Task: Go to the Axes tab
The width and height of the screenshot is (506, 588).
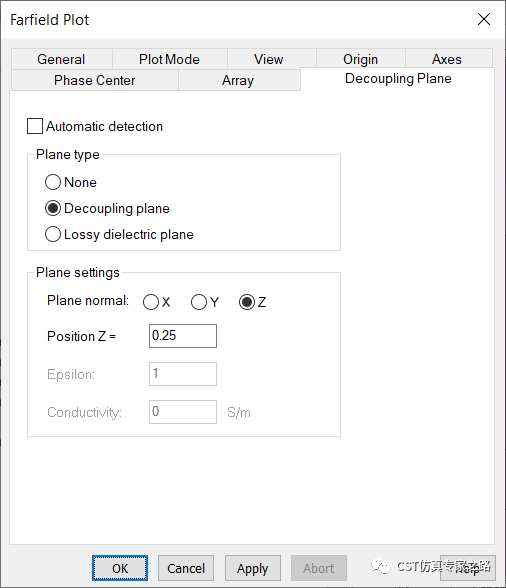Action: click(449, 59)
